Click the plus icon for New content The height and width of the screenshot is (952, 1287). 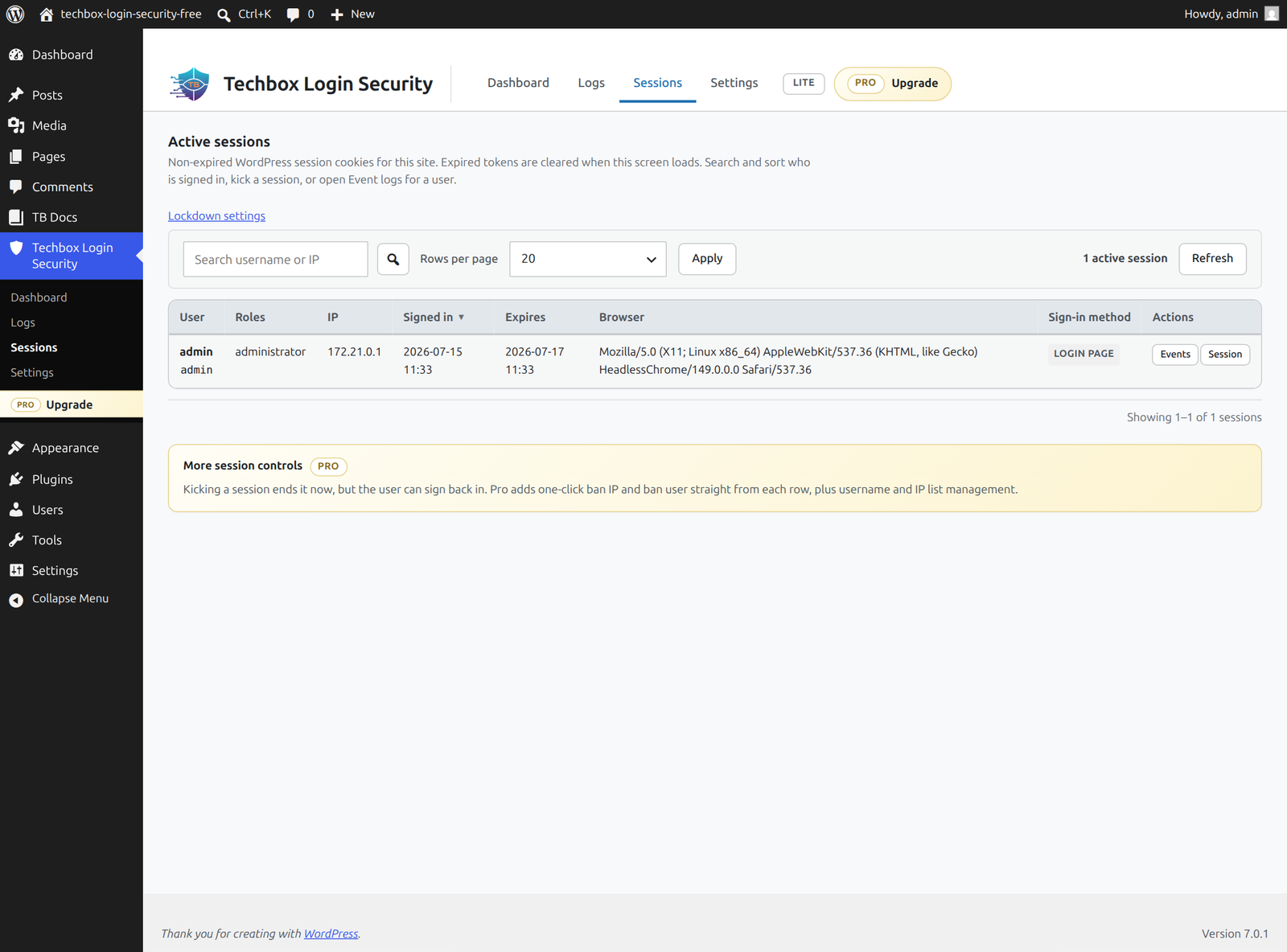tap(337, 14)
